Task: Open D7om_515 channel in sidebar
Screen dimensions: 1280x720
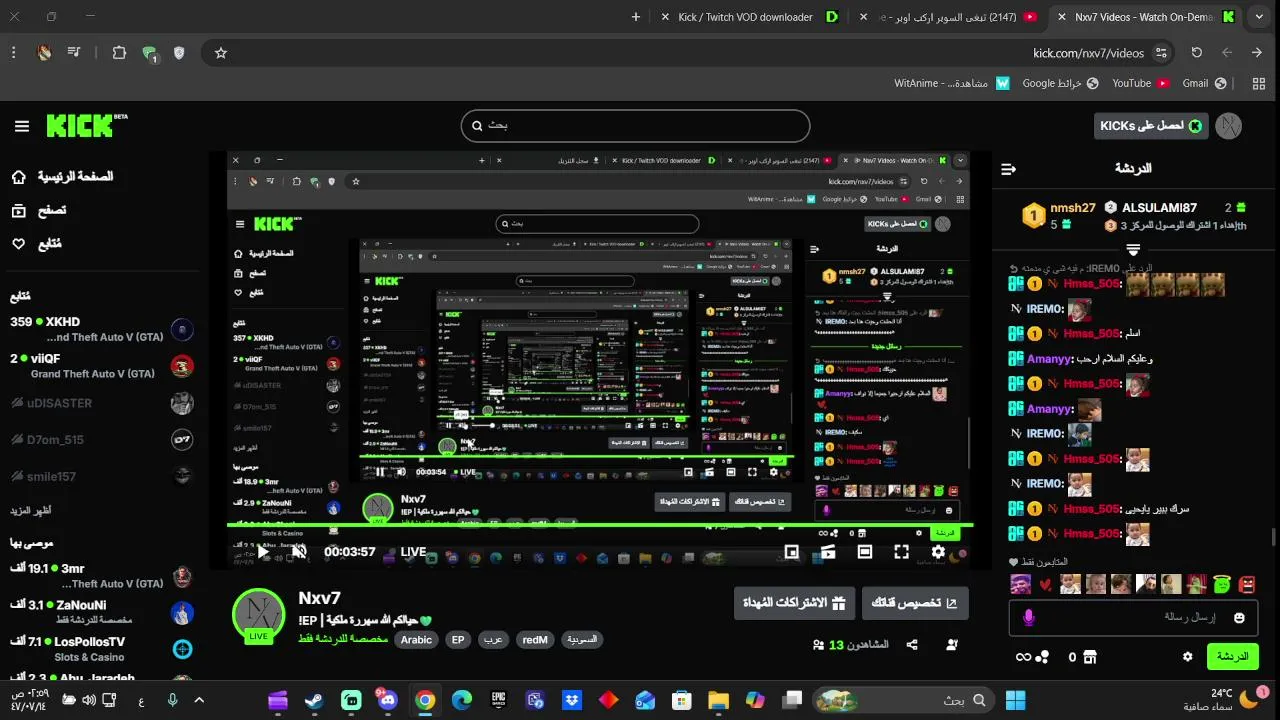Action: click(100, 440)
